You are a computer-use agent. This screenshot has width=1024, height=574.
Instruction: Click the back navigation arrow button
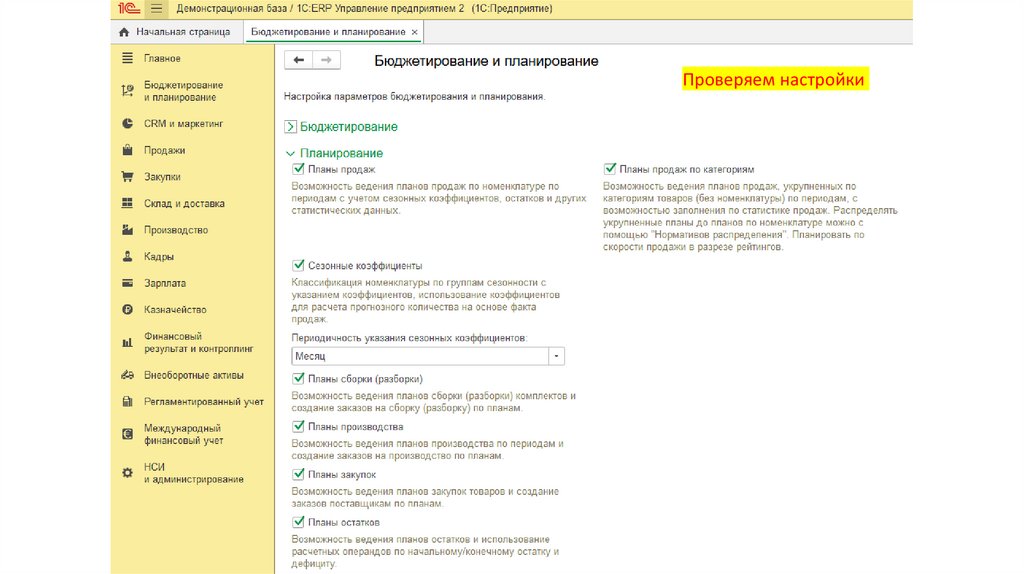[x=298, y=61]
